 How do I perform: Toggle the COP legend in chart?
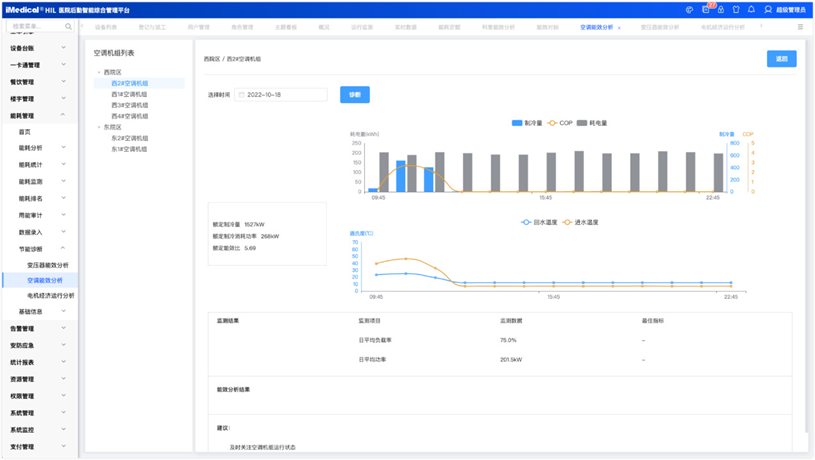[560, 123]
